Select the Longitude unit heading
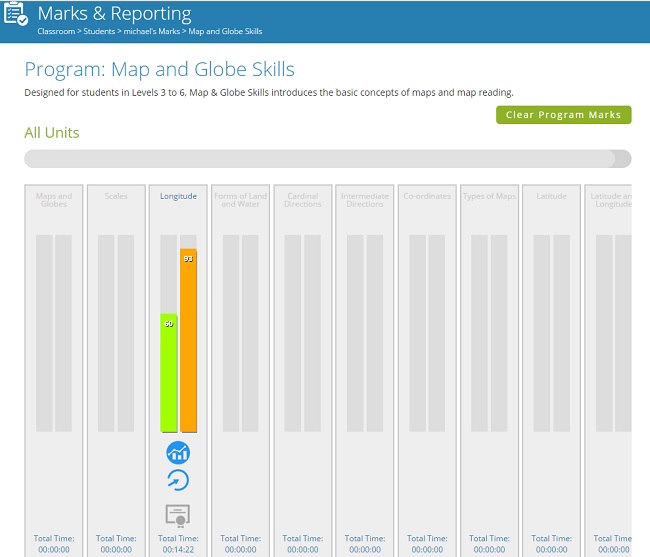650x557 pixels. 178,196
